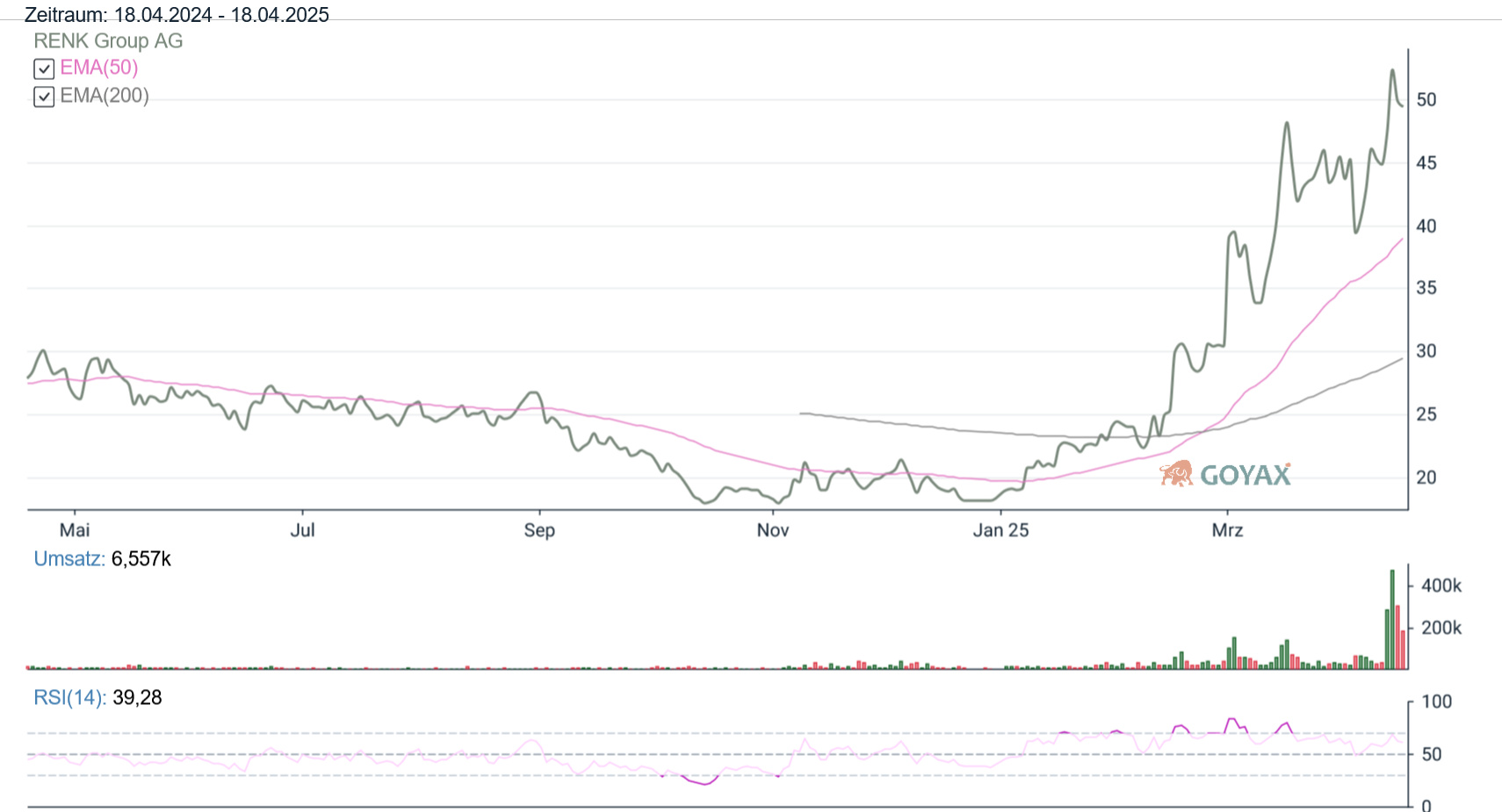Click the tallest green volume bar
Image resolution: width=1502 pixels, height=812 pixels.
pyautogui.click(x=1392, y=620)
